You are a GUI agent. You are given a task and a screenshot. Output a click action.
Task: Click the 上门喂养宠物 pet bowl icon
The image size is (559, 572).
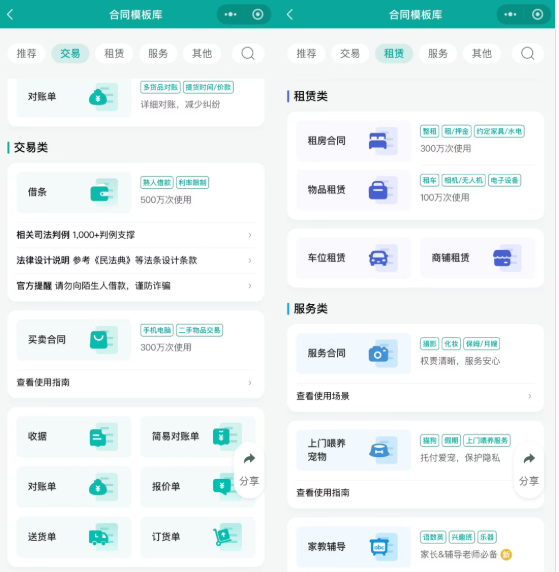tap(383, 450)
